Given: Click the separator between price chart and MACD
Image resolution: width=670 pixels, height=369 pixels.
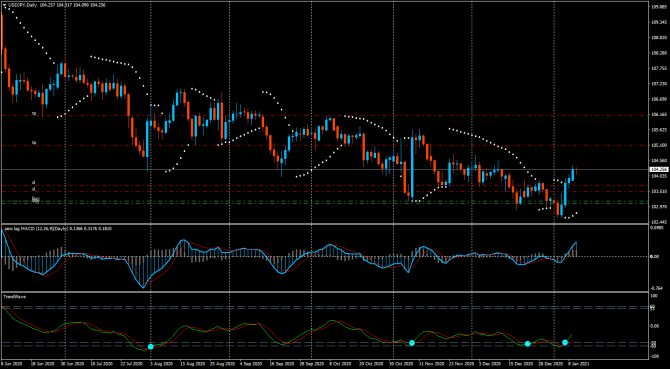Looking at the screenshot, I should coord(325,223).
